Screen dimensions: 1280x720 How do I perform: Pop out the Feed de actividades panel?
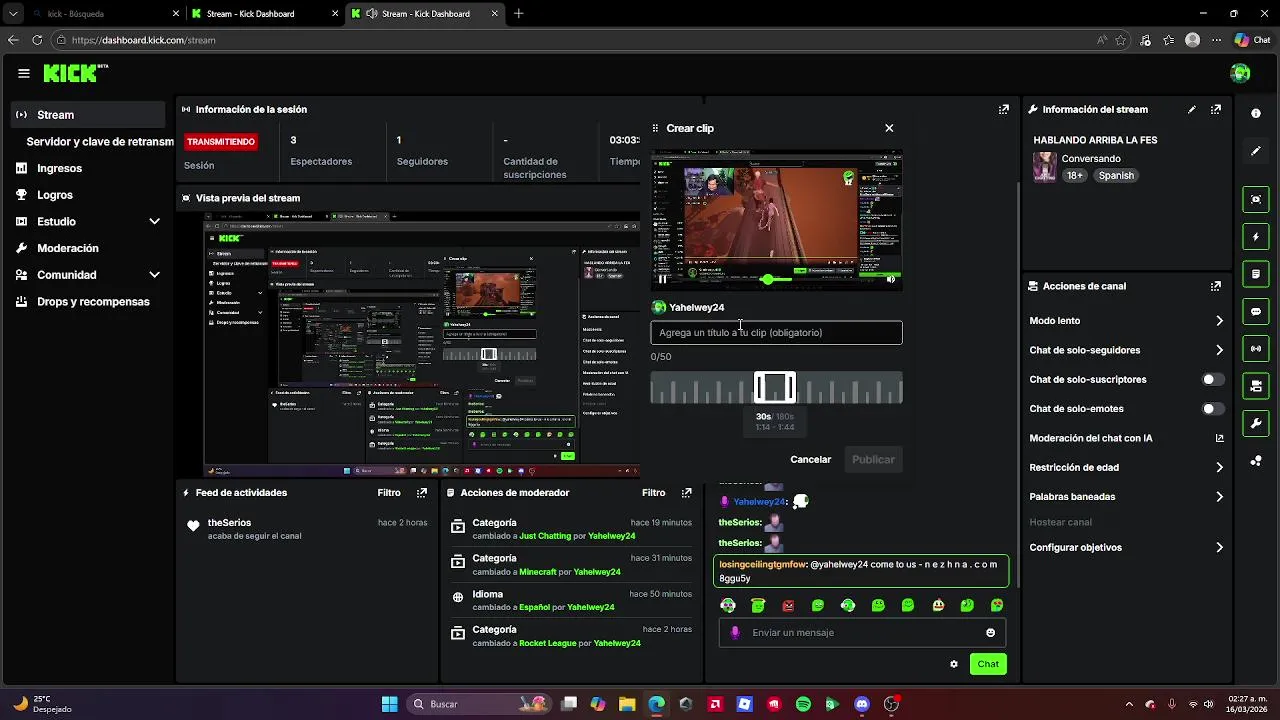coord(422,493)
